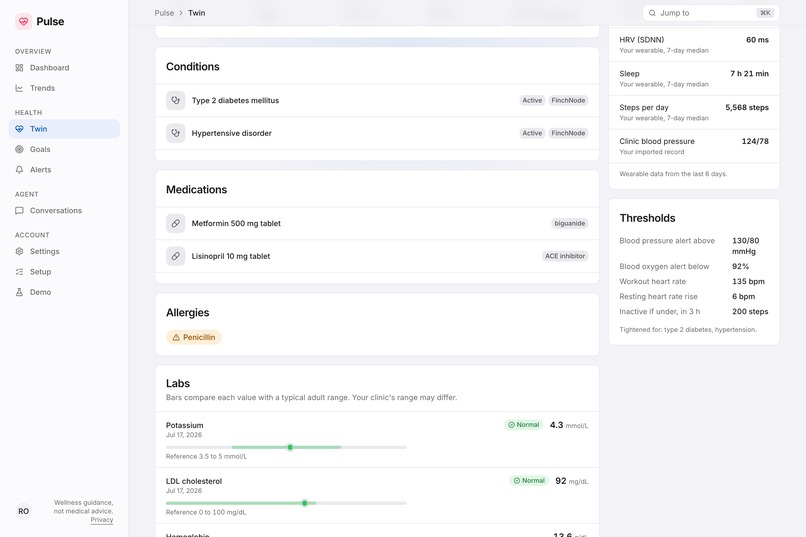The image size is (806, 537).
Task: Click the Alerts bell icon
Action: click(x=20, y=170)
